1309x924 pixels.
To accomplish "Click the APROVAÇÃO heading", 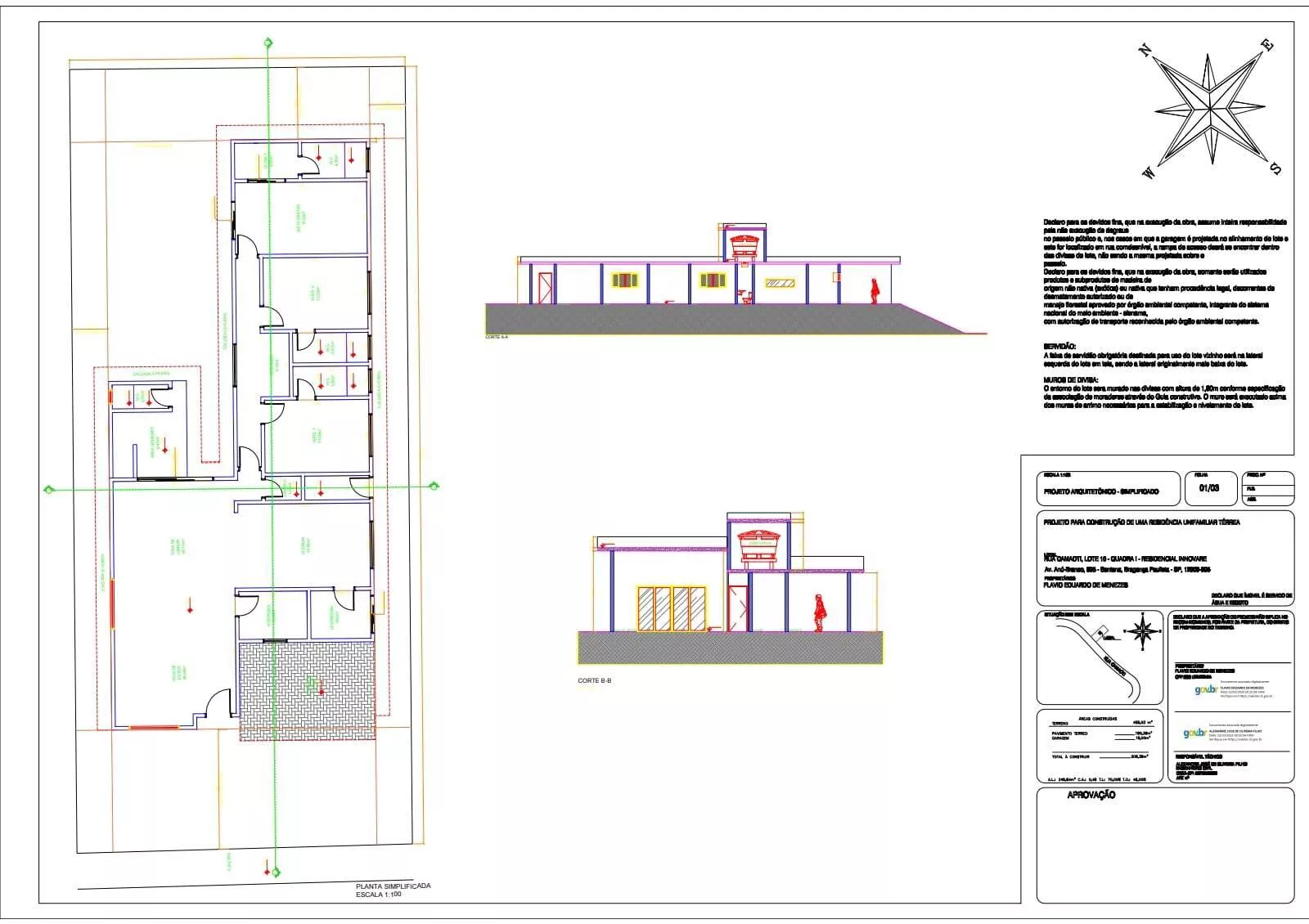I will [x=1091, y=795].
